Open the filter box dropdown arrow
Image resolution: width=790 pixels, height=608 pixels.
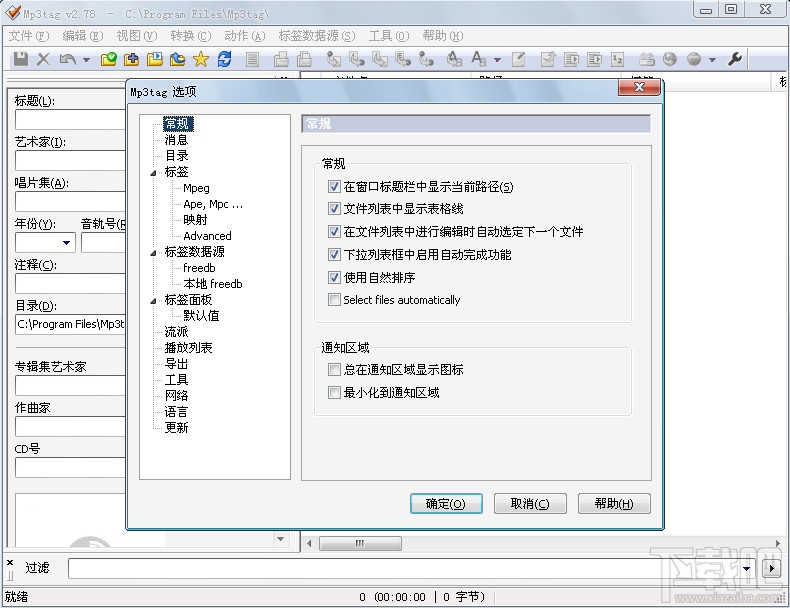[x=746, y=569]
